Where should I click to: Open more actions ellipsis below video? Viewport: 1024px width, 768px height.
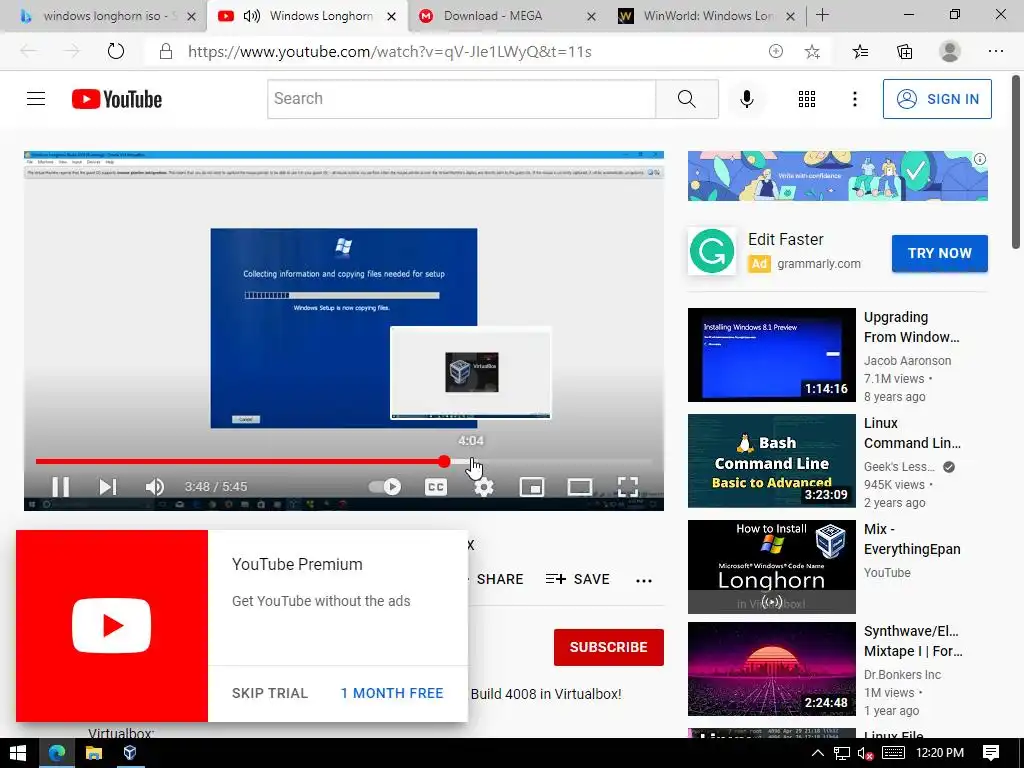coord(644,581)
